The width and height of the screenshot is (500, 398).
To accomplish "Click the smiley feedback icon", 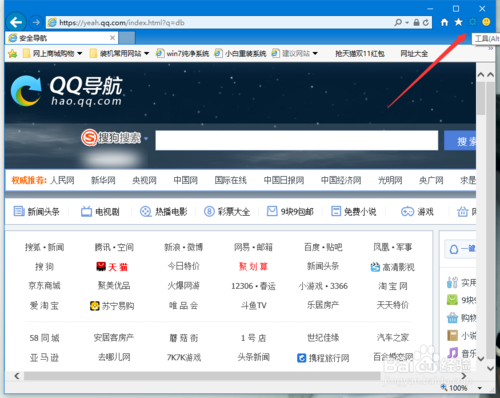I will point(486,22).
